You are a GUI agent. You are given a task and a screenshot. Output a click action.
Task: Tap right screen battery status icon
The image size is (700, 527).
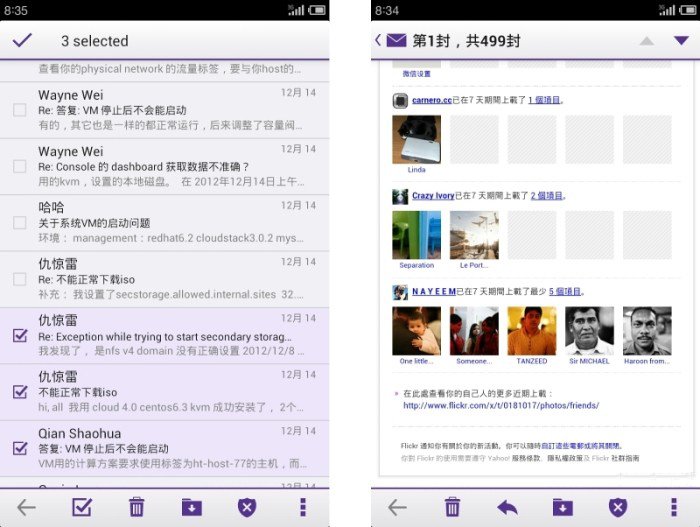point(688,10)
